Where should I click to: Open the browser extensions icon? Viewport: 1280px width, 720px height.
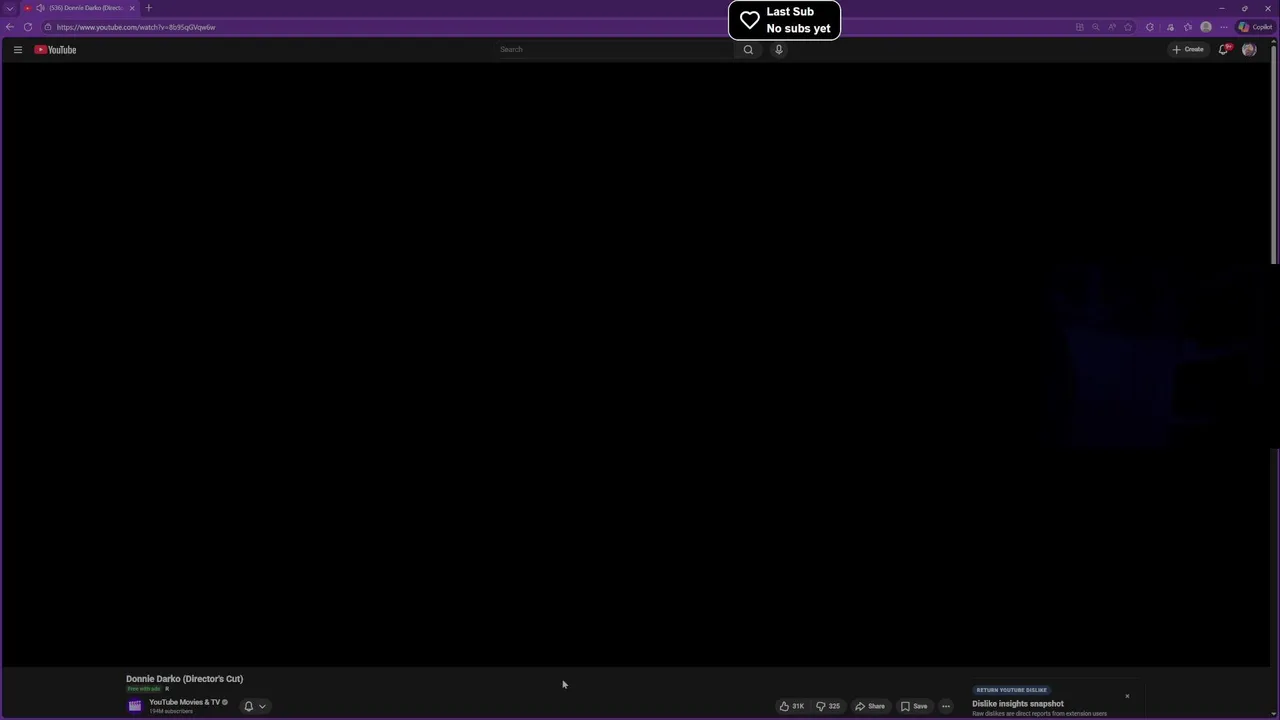[x=1150, y=27]
